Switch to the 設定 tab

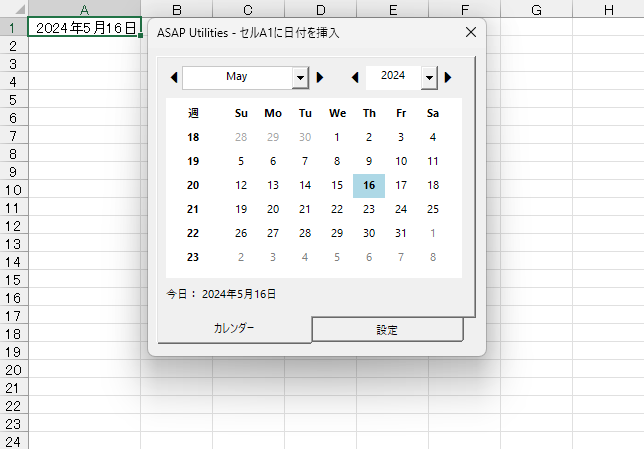pyautogui.click(x=387, y=330)
